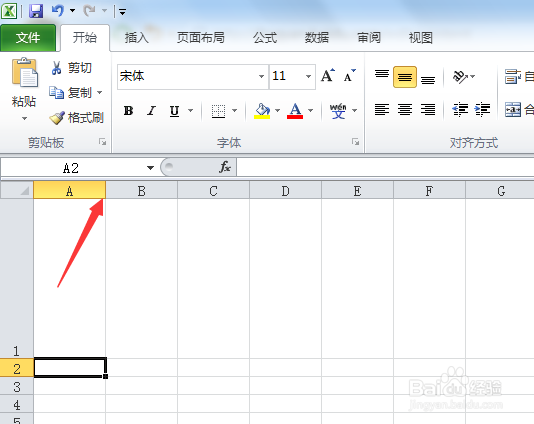Switch to the 开始 tab
The height and width of the screenshot is (424, 534).
click(85, 38)
